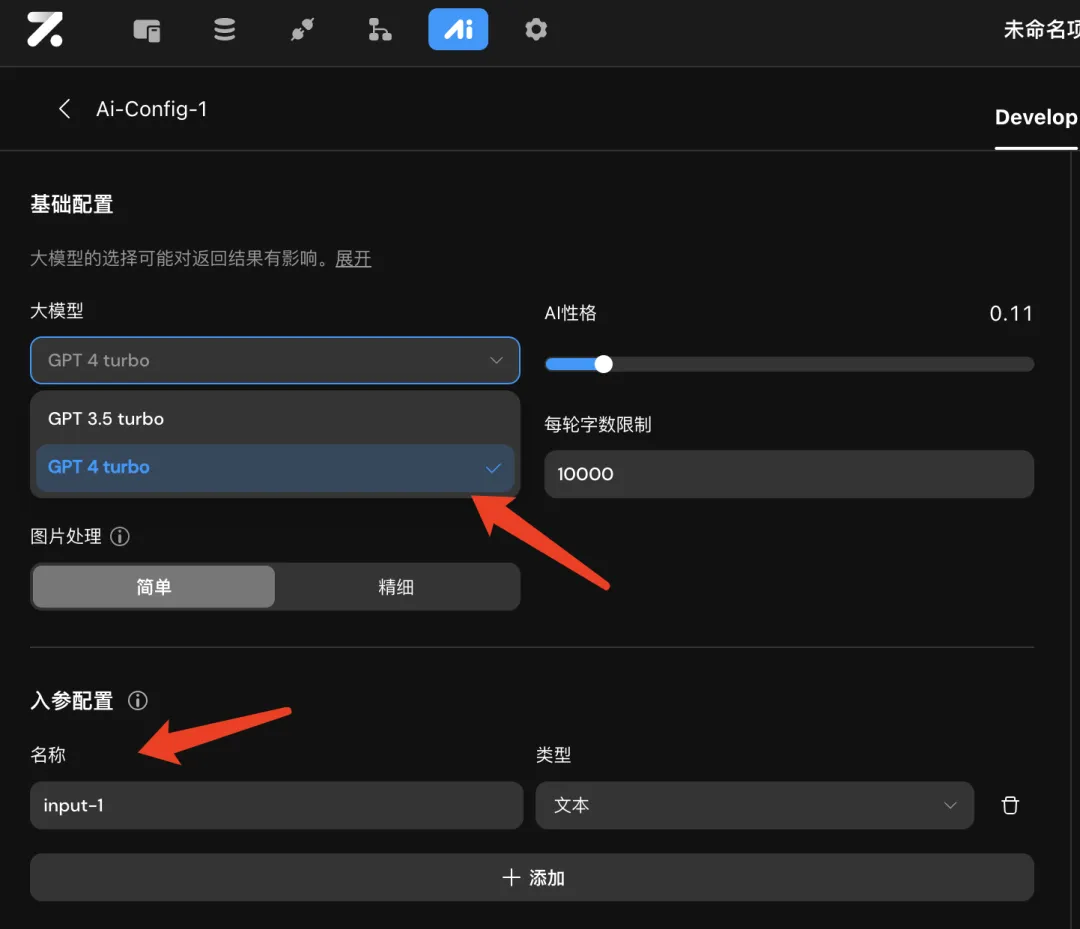Click the 名称 field containing input-1
This screenshot has height=929, width=1080.
[276, 805]
